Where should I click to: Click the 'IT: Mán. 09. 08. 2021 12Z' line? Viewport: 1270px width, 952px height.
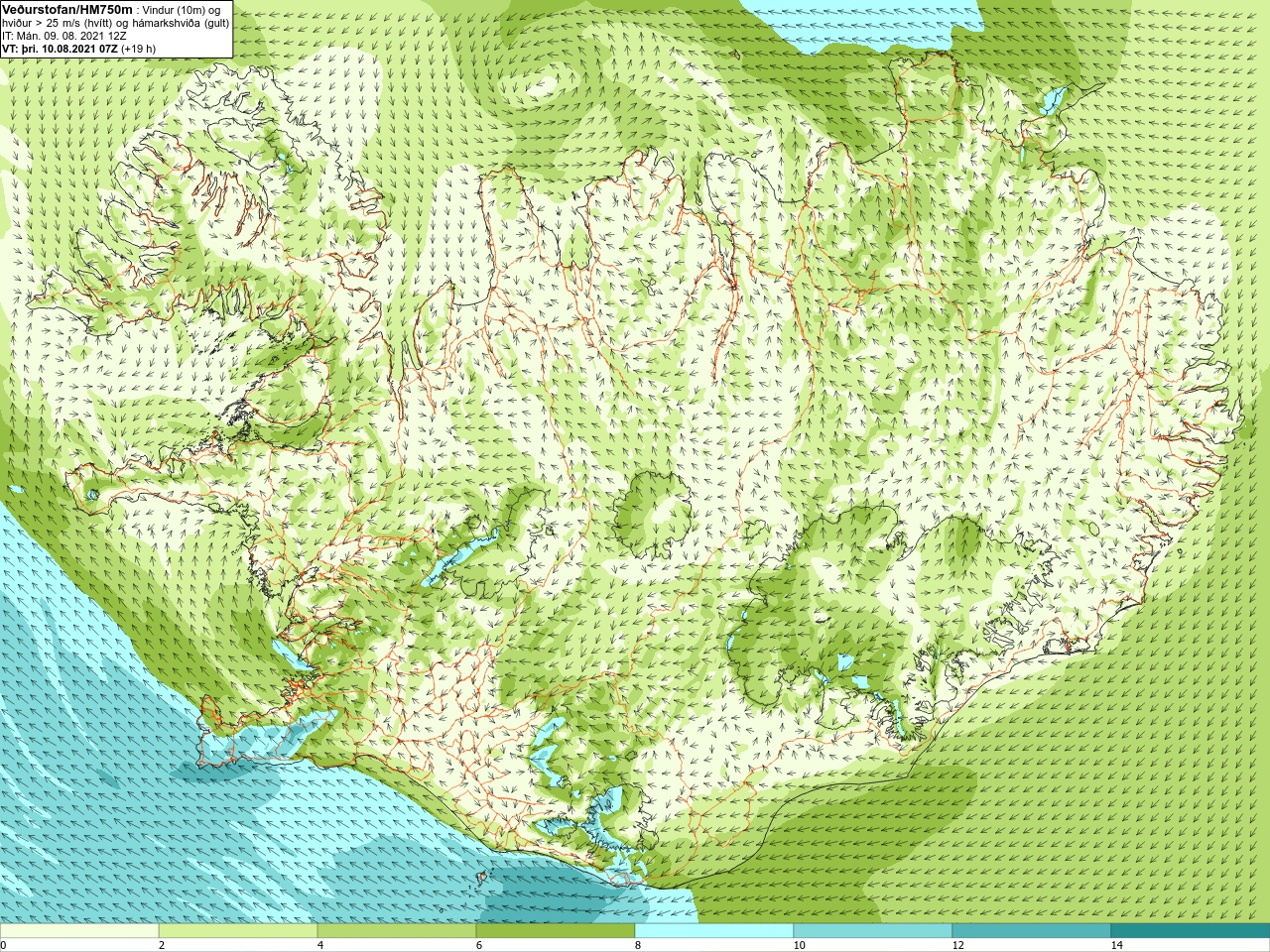click(x=64, y=36)
